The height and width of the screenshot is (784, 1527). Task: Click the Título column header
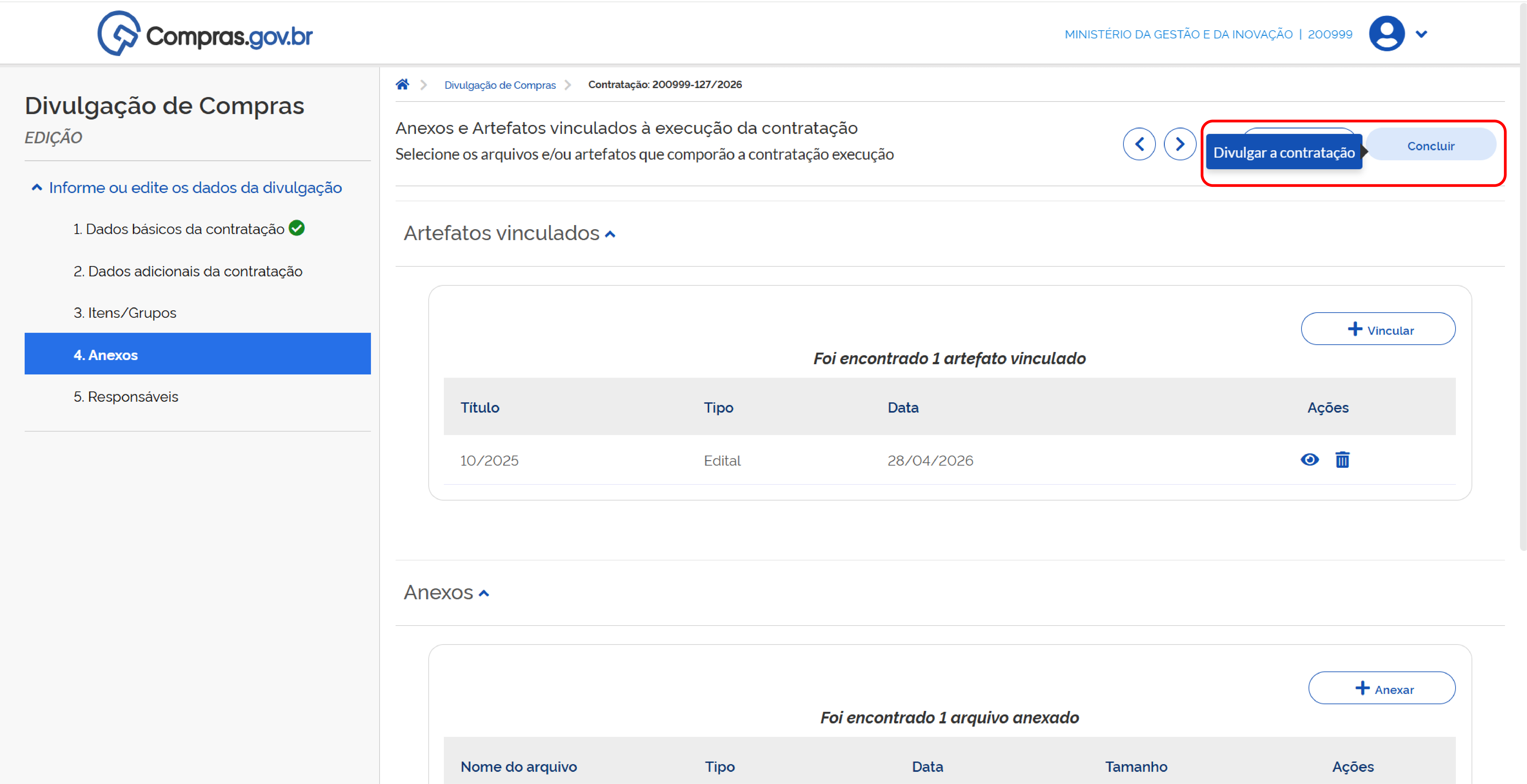click(x=480, y=408)
